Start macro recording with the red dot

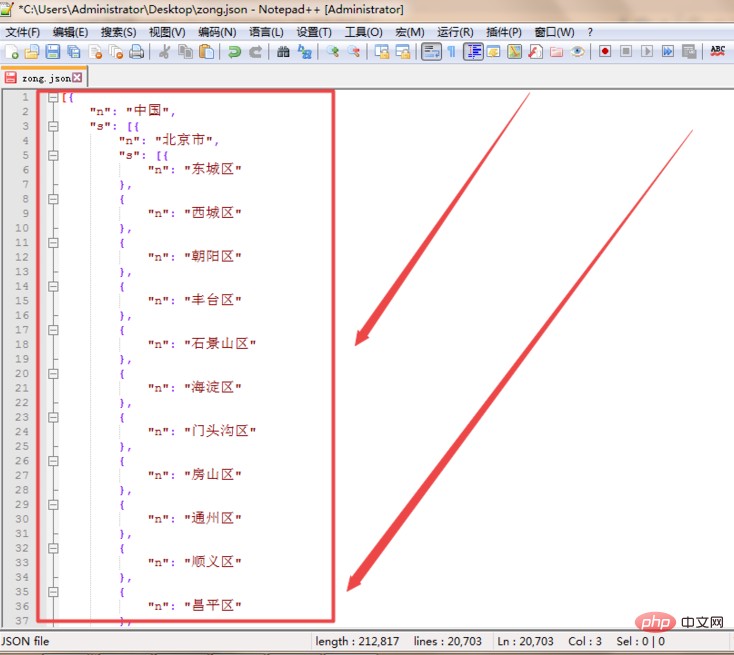[605, 51]
